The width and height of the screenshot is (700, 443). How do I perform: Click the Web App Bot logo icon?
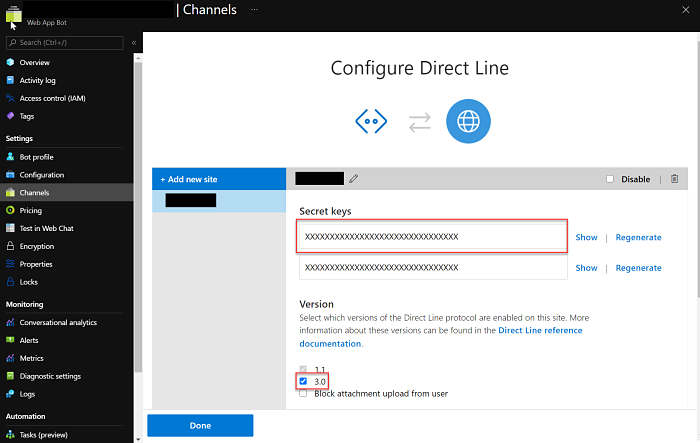[14, 15]
